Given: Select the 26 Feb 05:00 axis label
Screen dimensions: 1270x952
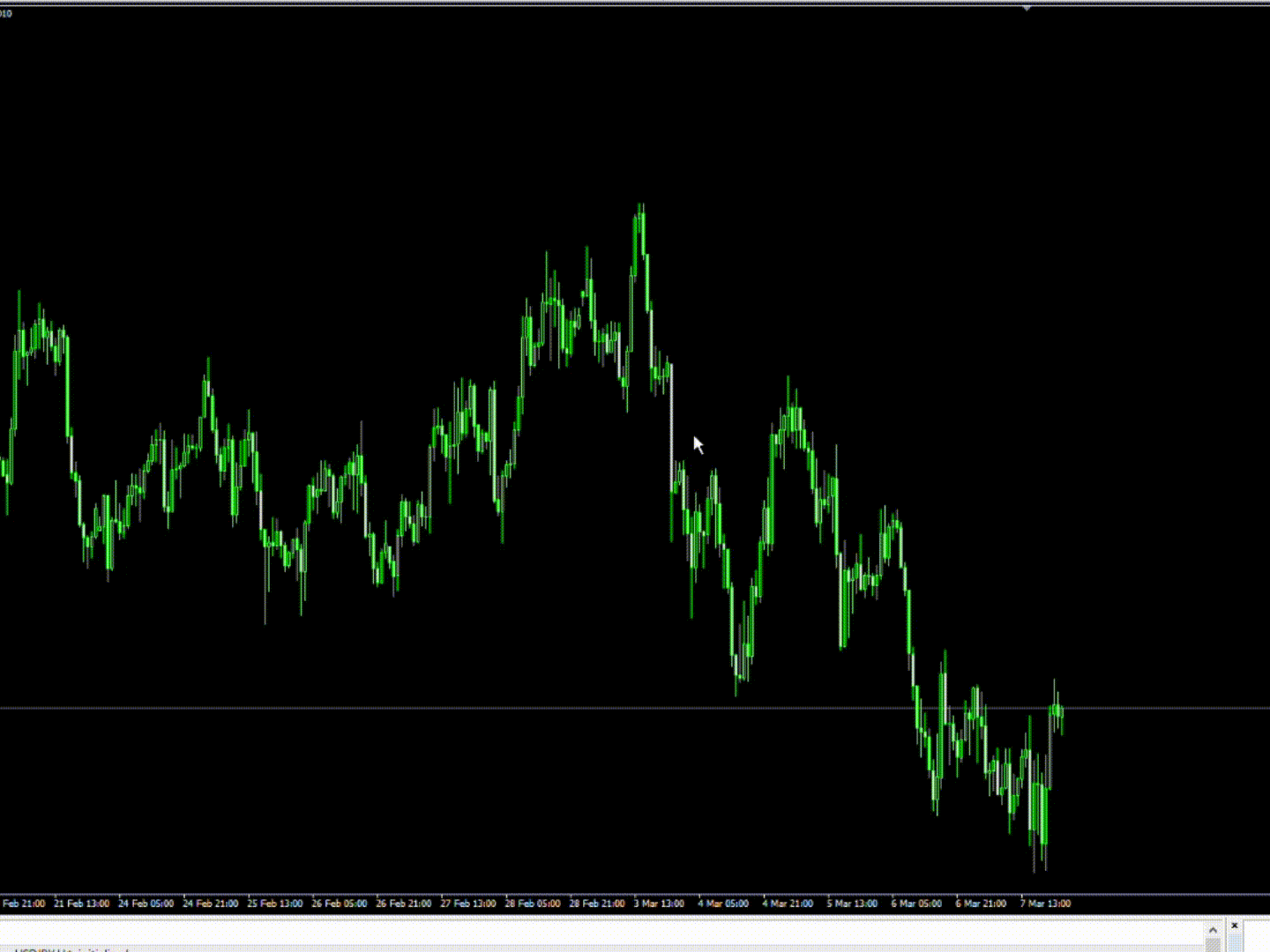Looking at the screenshot, I should point(340,904).
